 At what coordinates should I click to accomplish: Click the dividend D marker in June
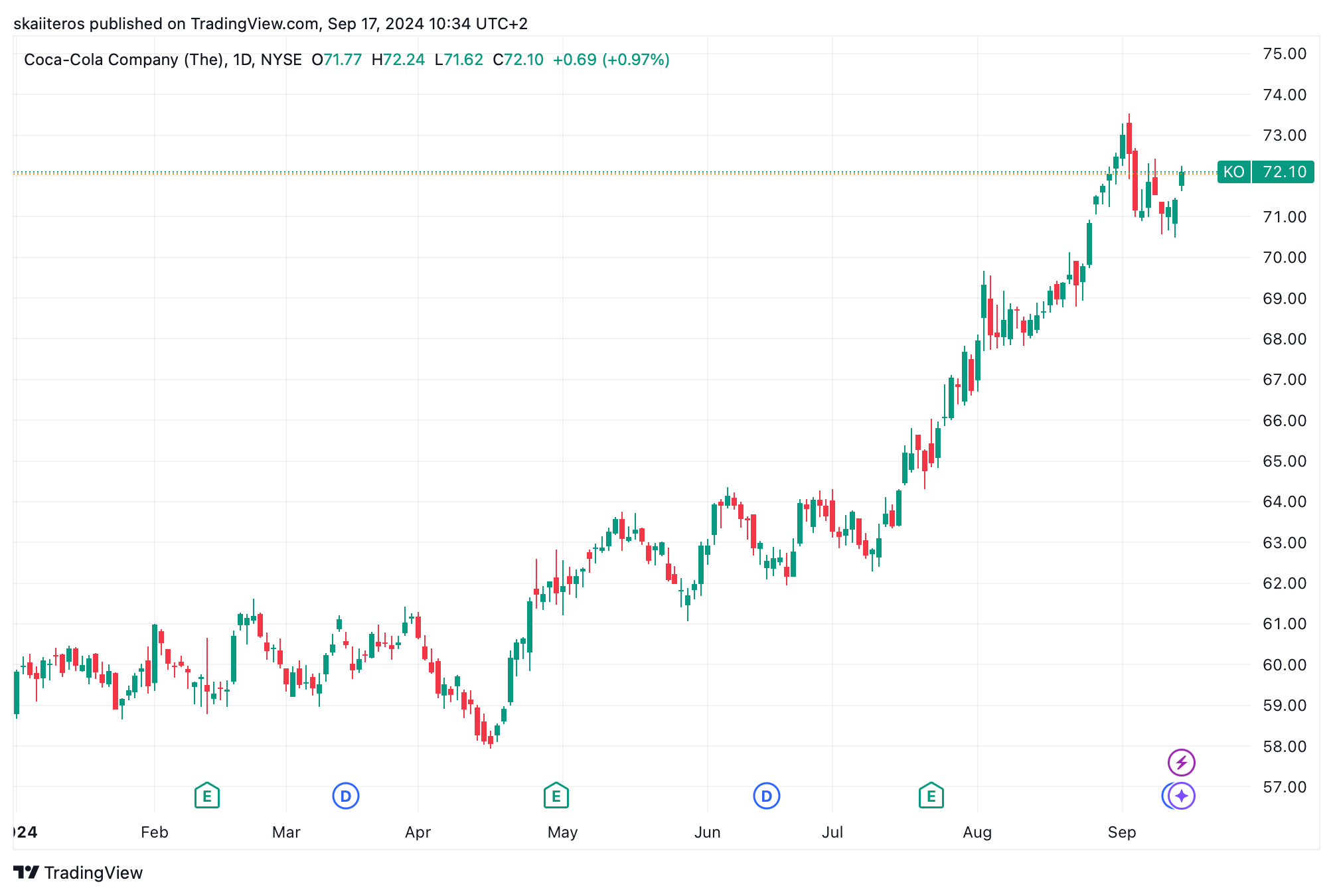pyautogui.click(x=767, y=795)
